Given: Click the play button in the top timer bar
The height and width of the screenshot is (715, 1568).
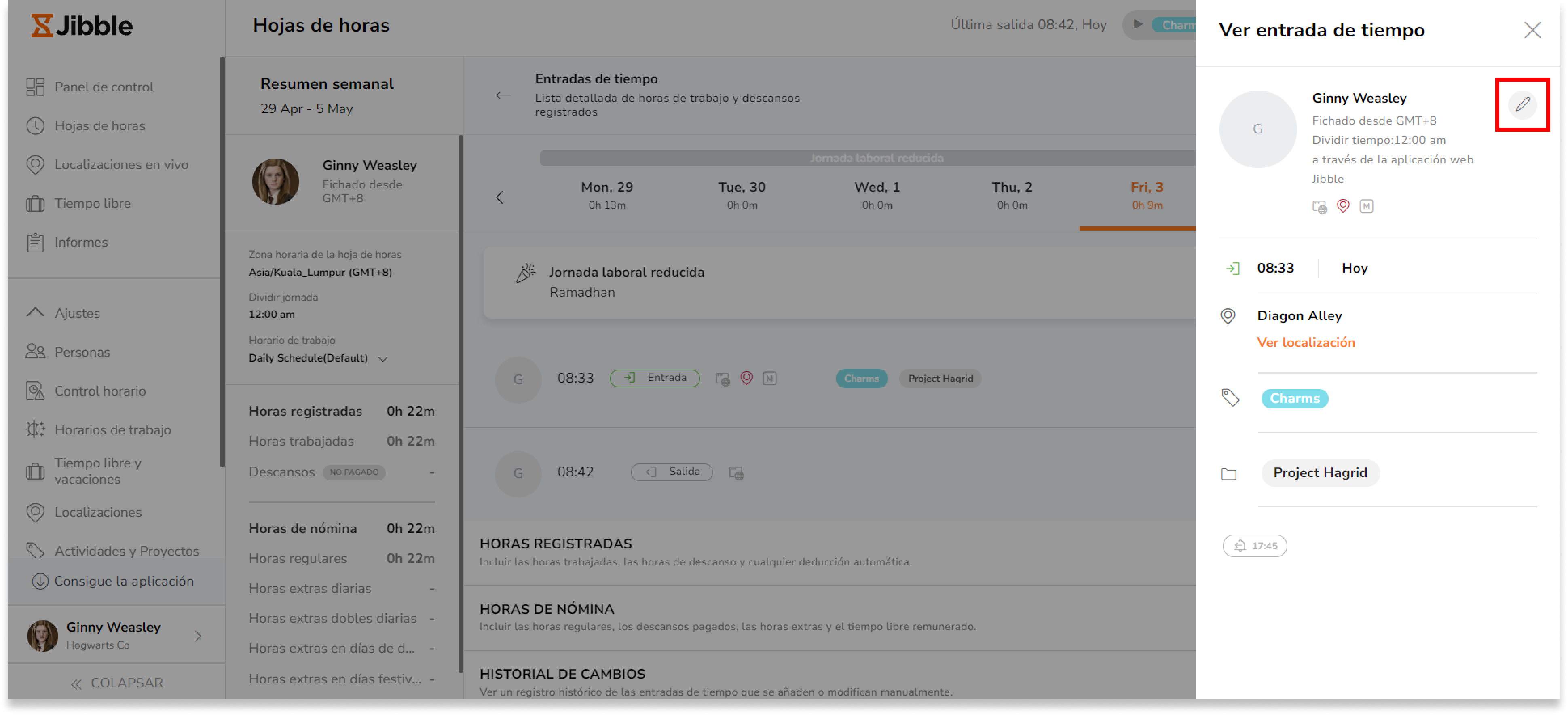Looking at the screenshot, I should click(1137, 24).
